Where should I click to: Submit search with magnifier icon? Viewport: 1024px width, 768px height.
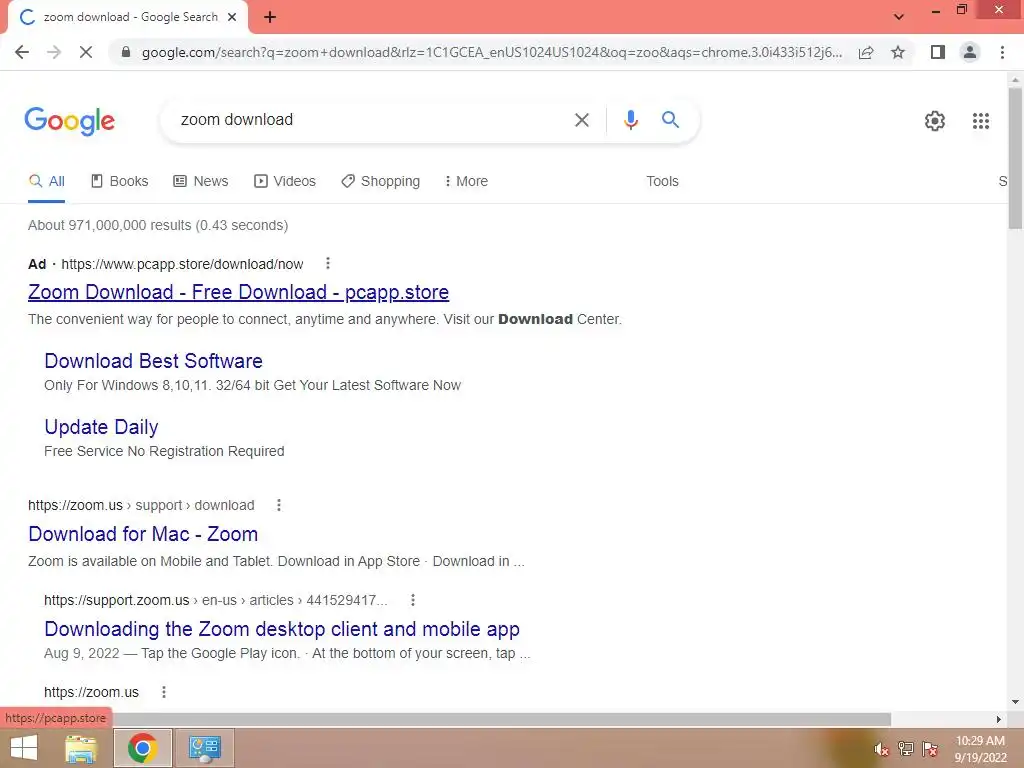(670, 120)
